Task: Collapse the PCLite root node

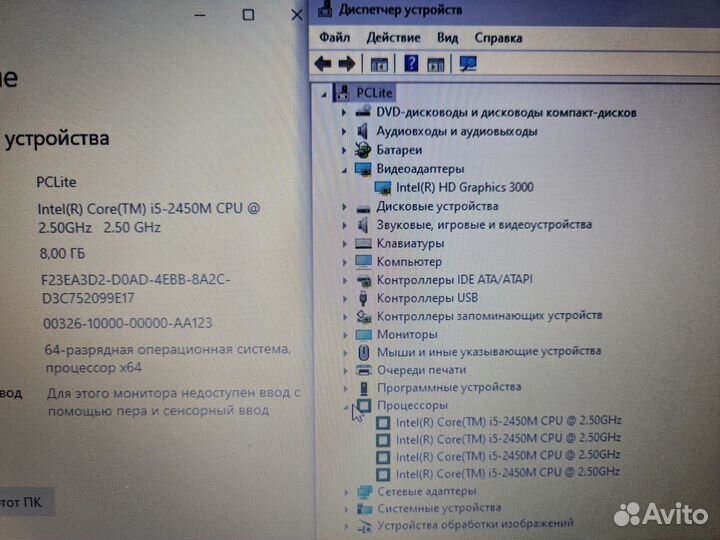Action: coord(324,95)
